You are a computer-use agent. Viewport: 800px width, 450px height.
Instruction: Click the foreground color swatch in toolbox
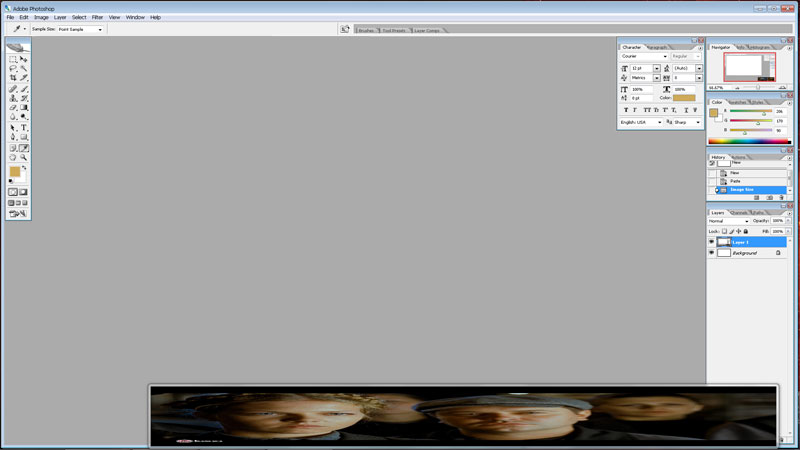tap(15, 172)
